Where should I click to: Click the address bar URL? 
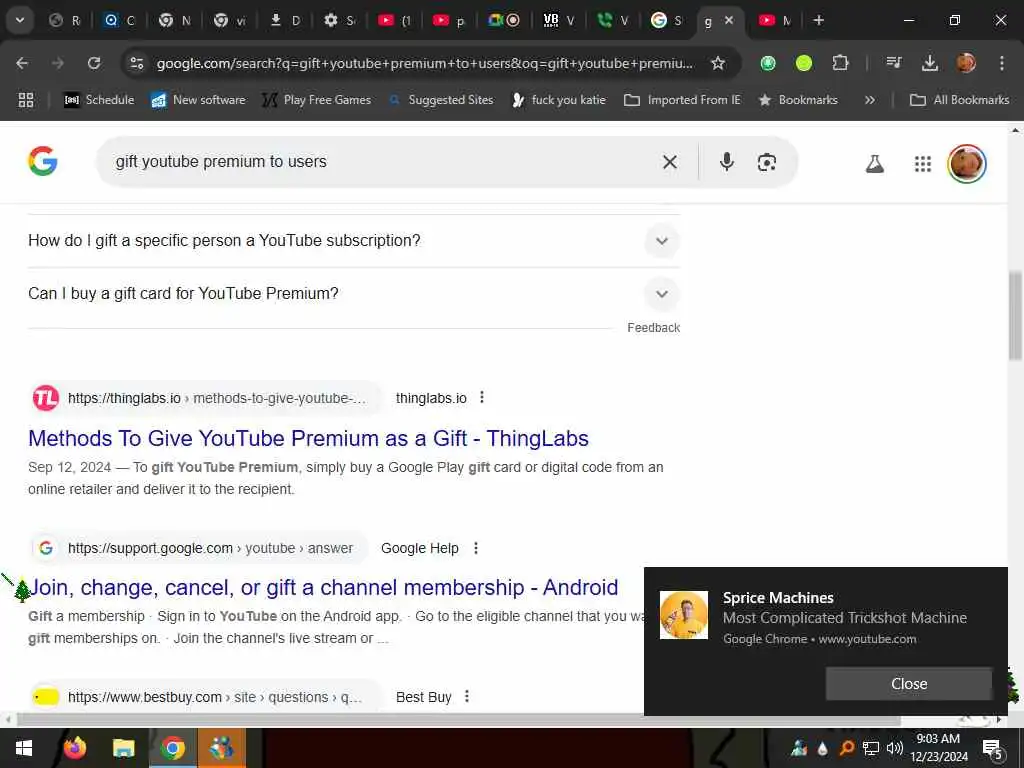[x=424, y=63]
